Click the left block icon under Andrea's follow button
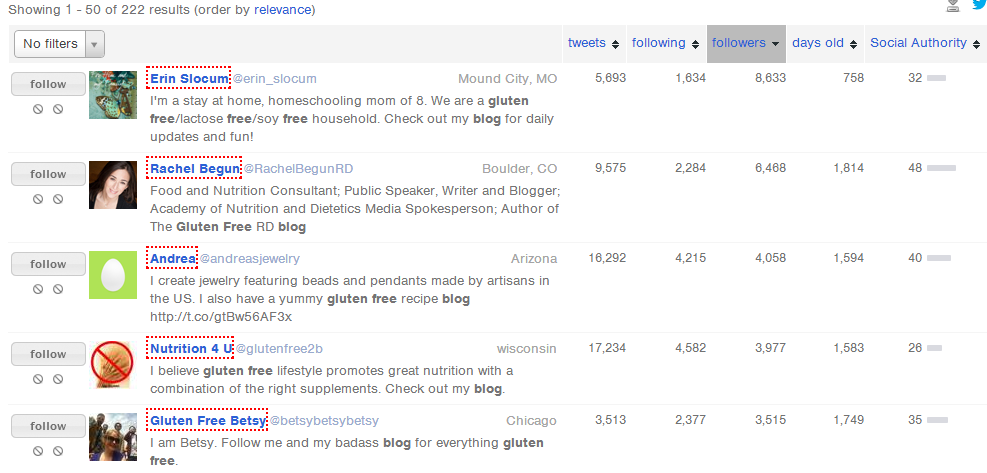Image resolution: width=987 pixels, height=473 pixels. point(38,288)
